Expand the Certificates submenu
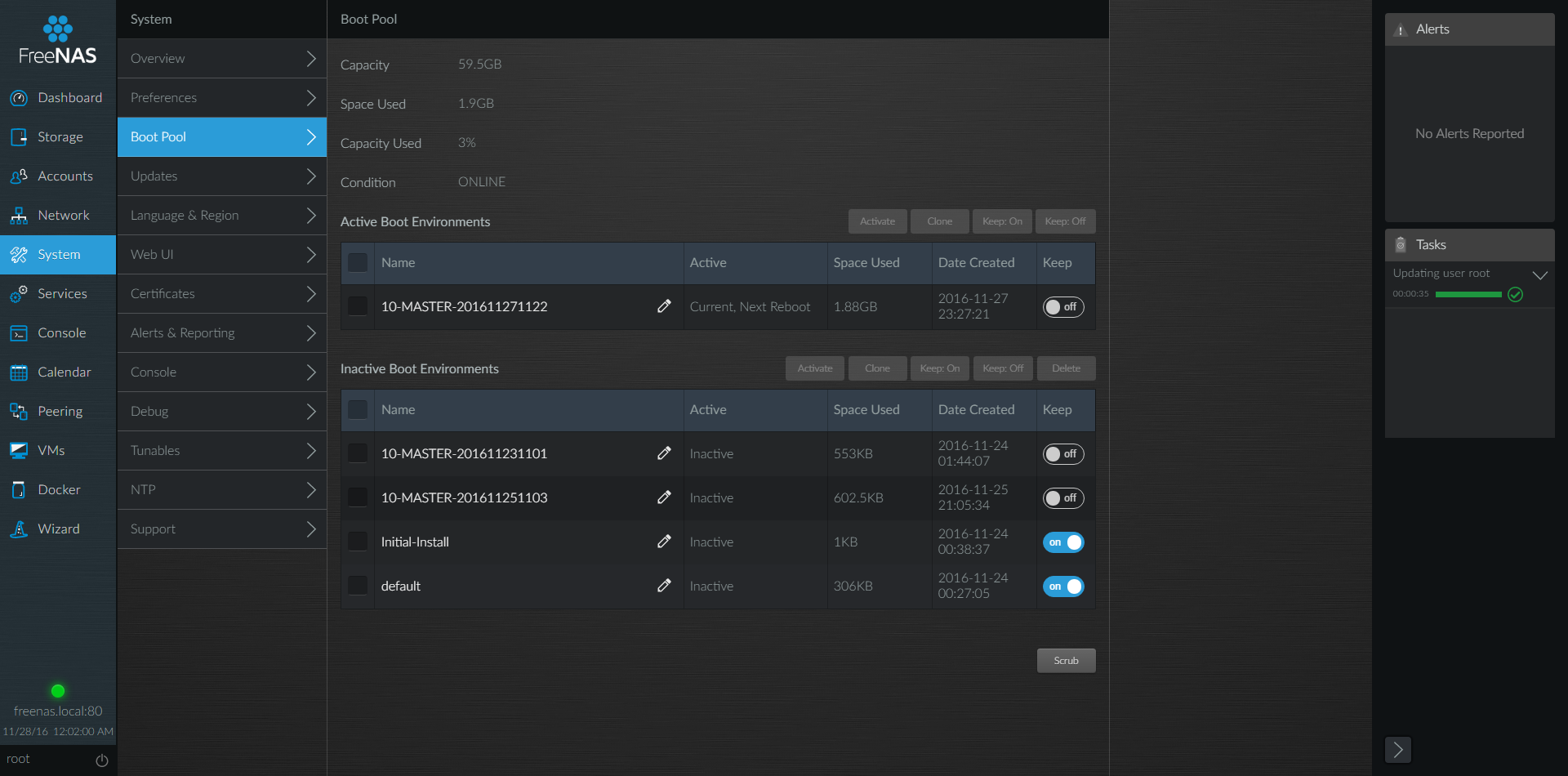 pyautogui.click(x=221, y=293)
